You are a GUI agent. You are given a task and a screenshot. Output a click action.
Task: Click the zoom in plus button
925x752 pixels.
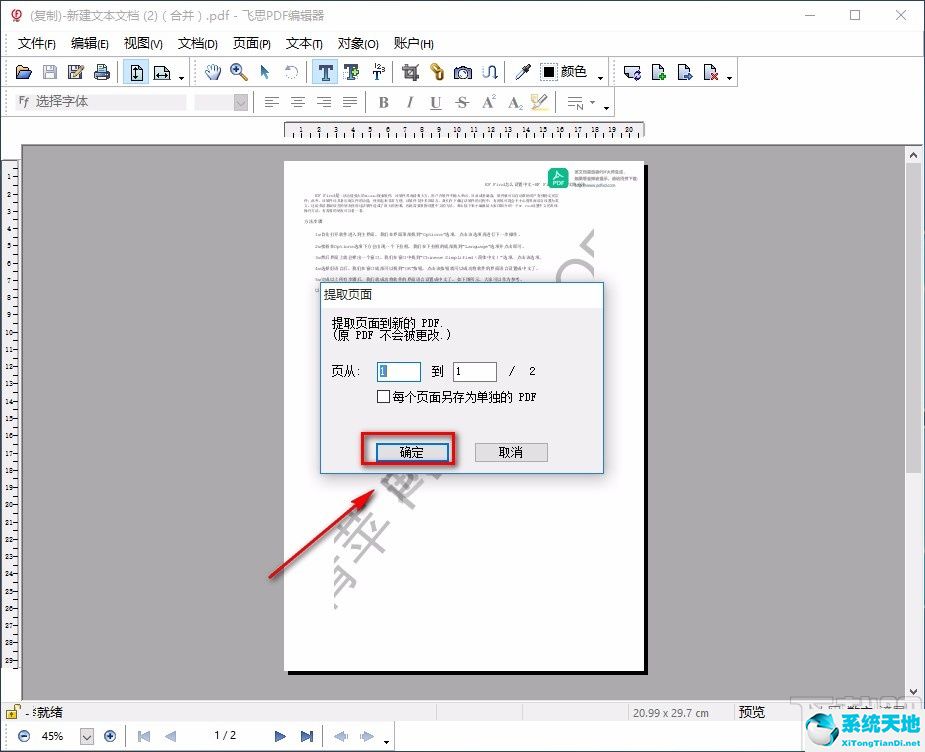(x=110, y=736)
